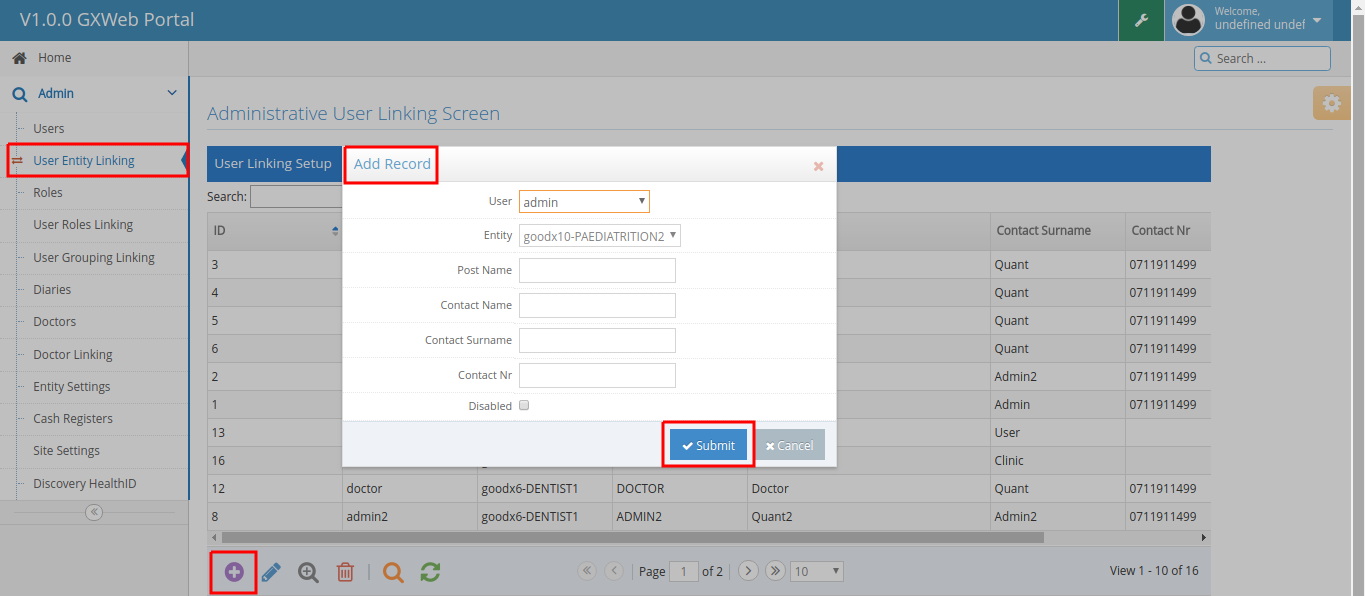Click the green refresh grid icon
Image resolution: width=1365 pixels, height=596 pixels.
(431, 572)
